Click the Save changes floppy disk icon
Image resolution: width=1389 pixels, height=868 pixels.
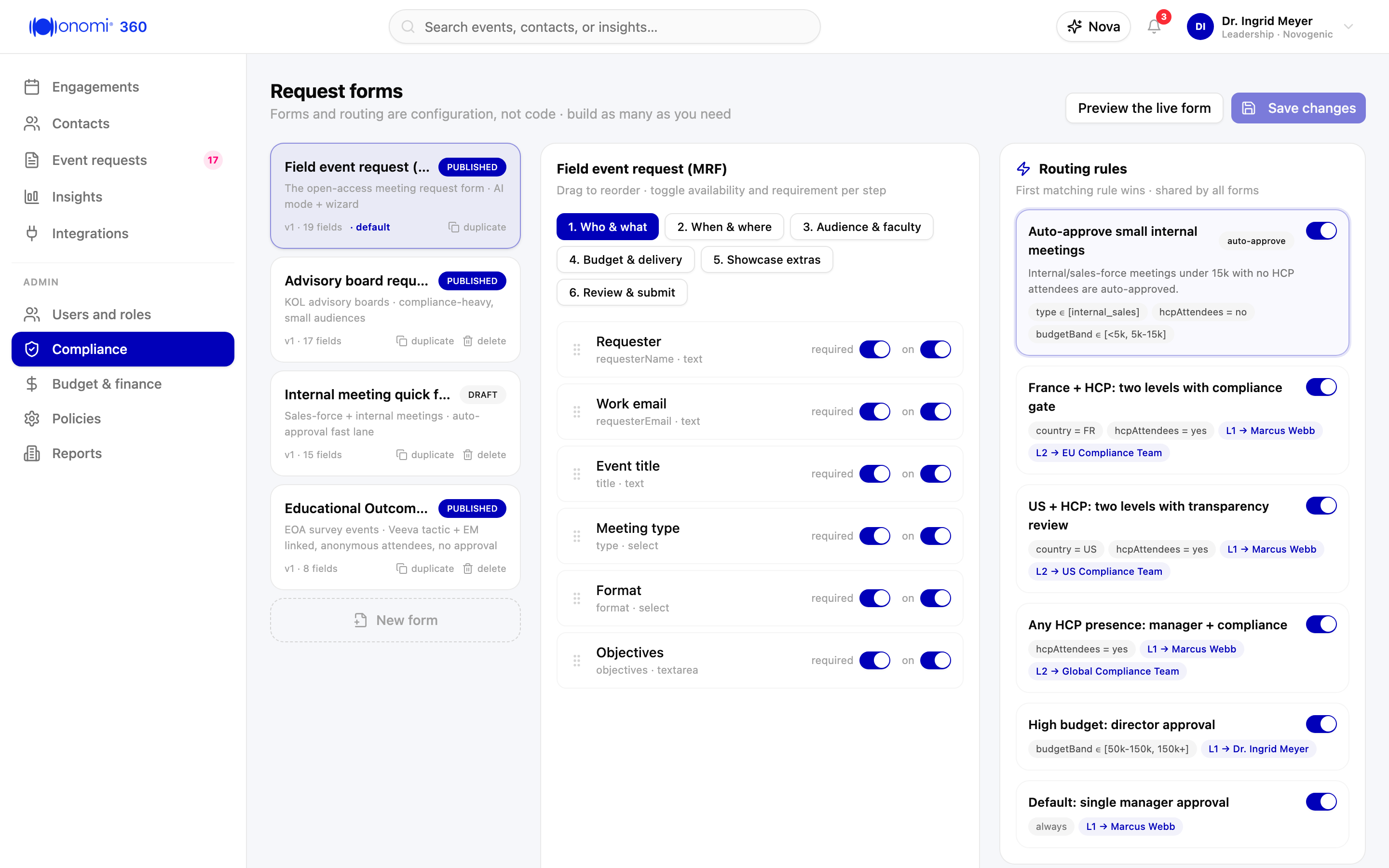1248,108
